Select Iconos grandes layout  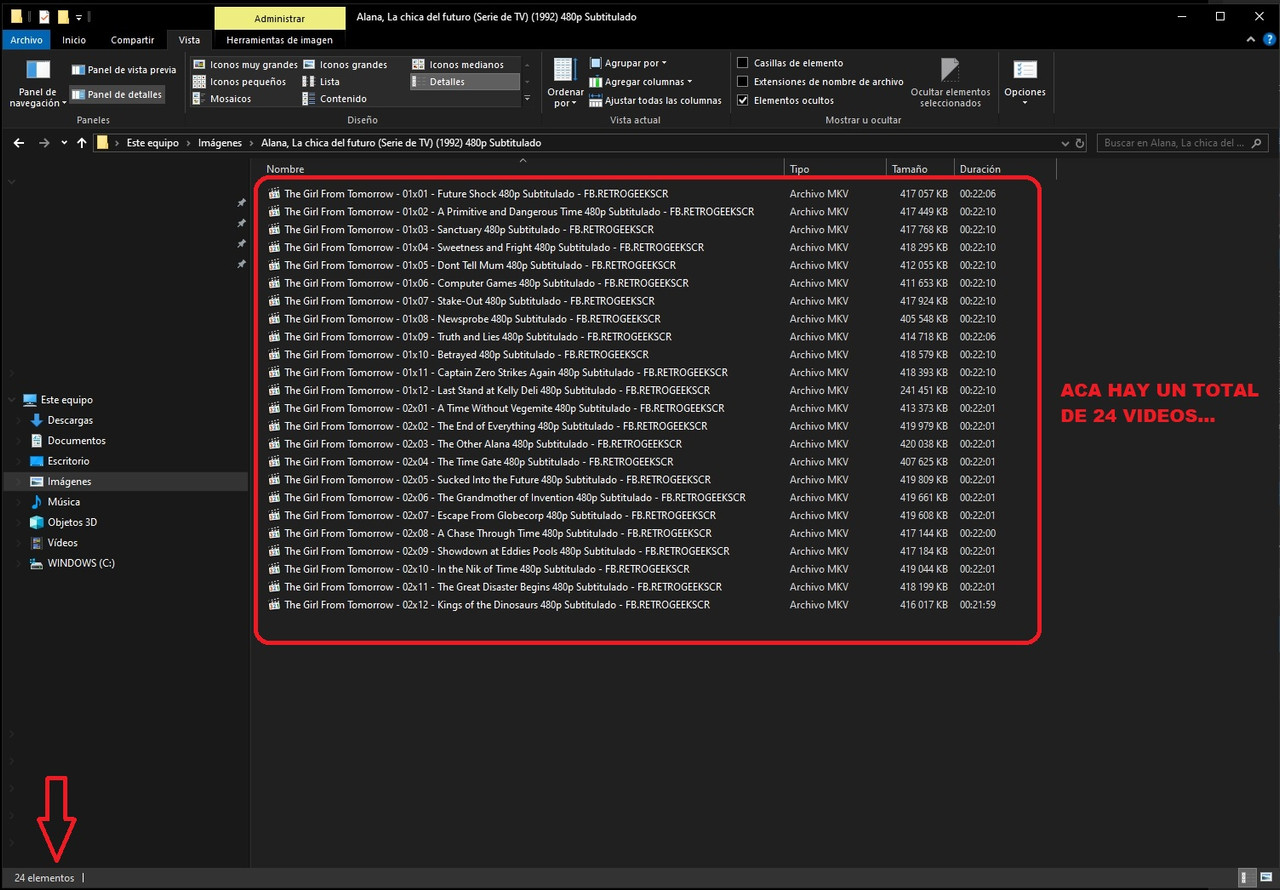[345, 64]
